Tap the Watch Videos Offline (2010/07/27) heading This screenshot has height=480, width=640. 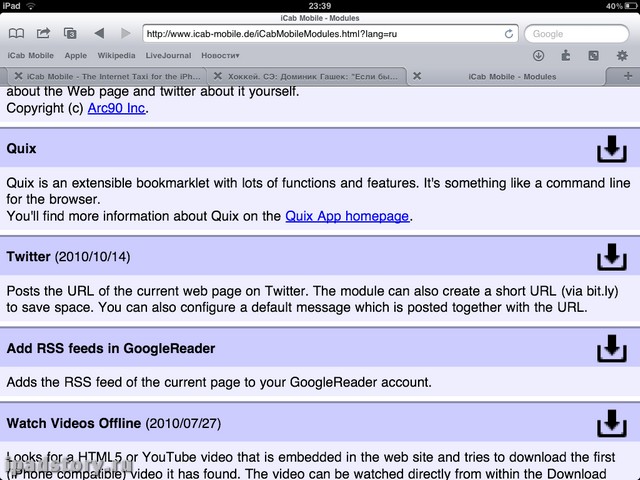pos(114,423)
